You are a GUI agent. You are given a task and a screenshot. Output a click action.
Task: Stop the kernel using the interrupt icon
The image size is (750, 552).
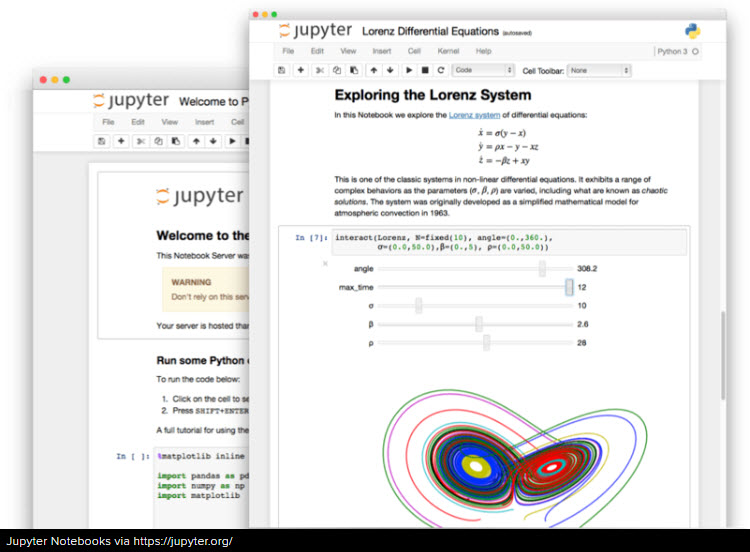(424, 70)
